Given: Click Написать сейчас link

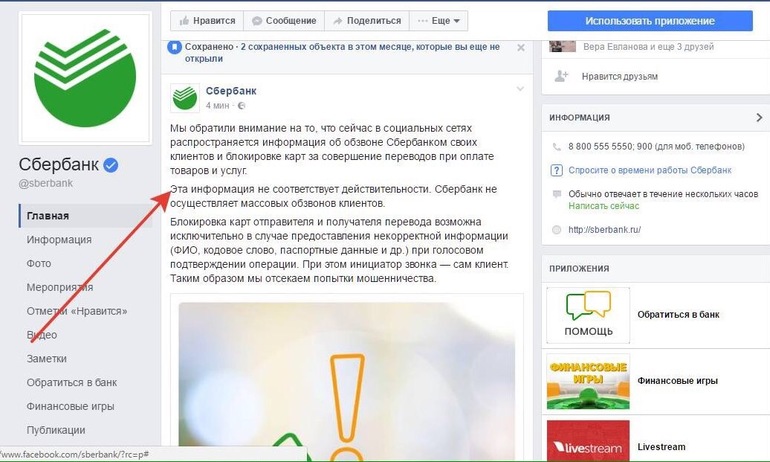Looking at the screenshot, I should tap(604, 206).
